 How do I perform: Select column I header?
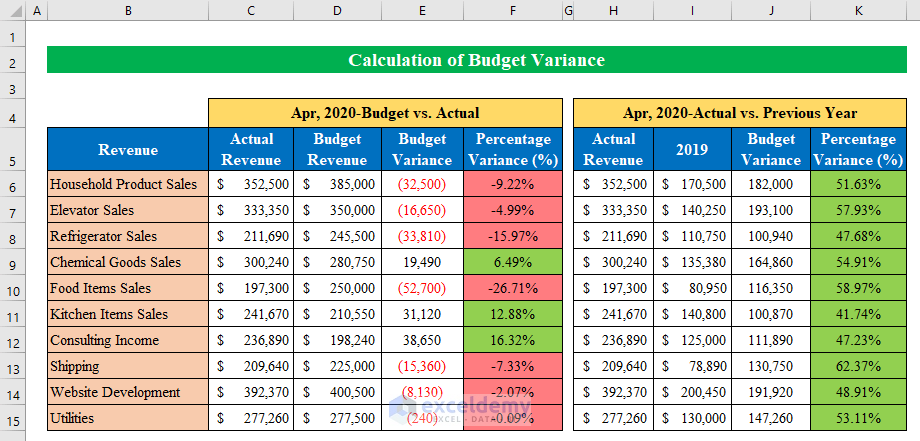click(692, 10)
